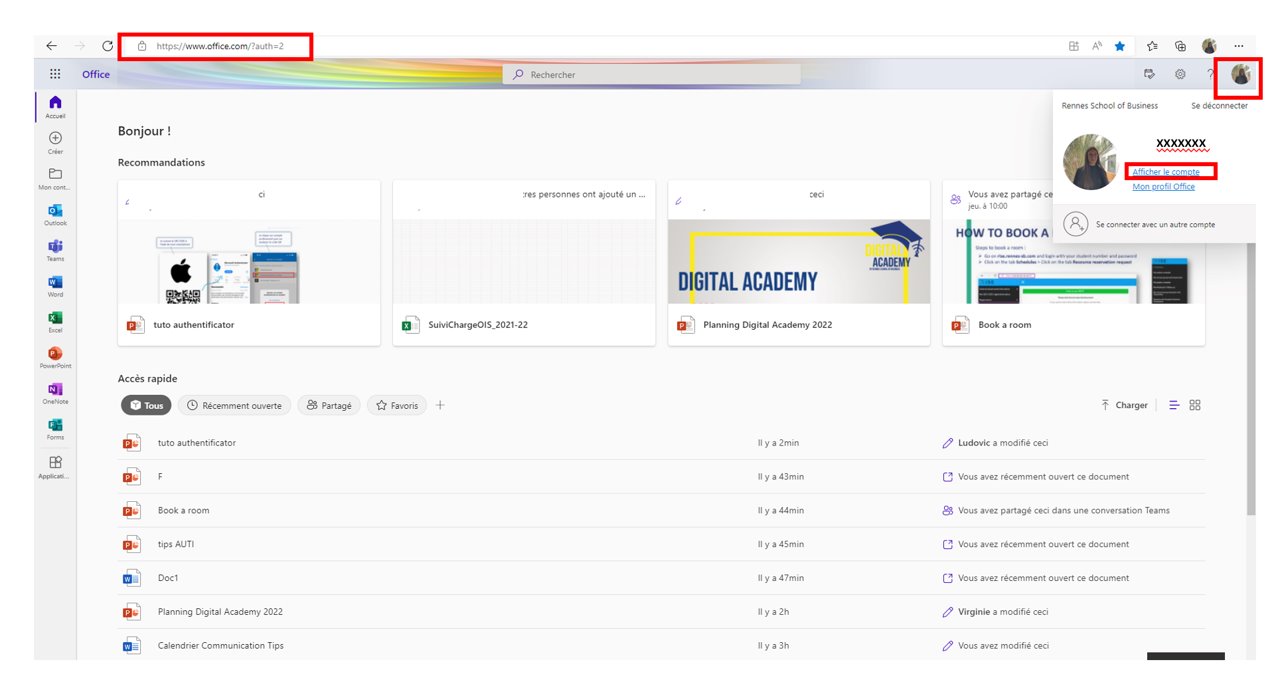The width and height of the screenshot is (1280, 694).
Task: Click the browser back arrow
Action: [x=52, y=46]
